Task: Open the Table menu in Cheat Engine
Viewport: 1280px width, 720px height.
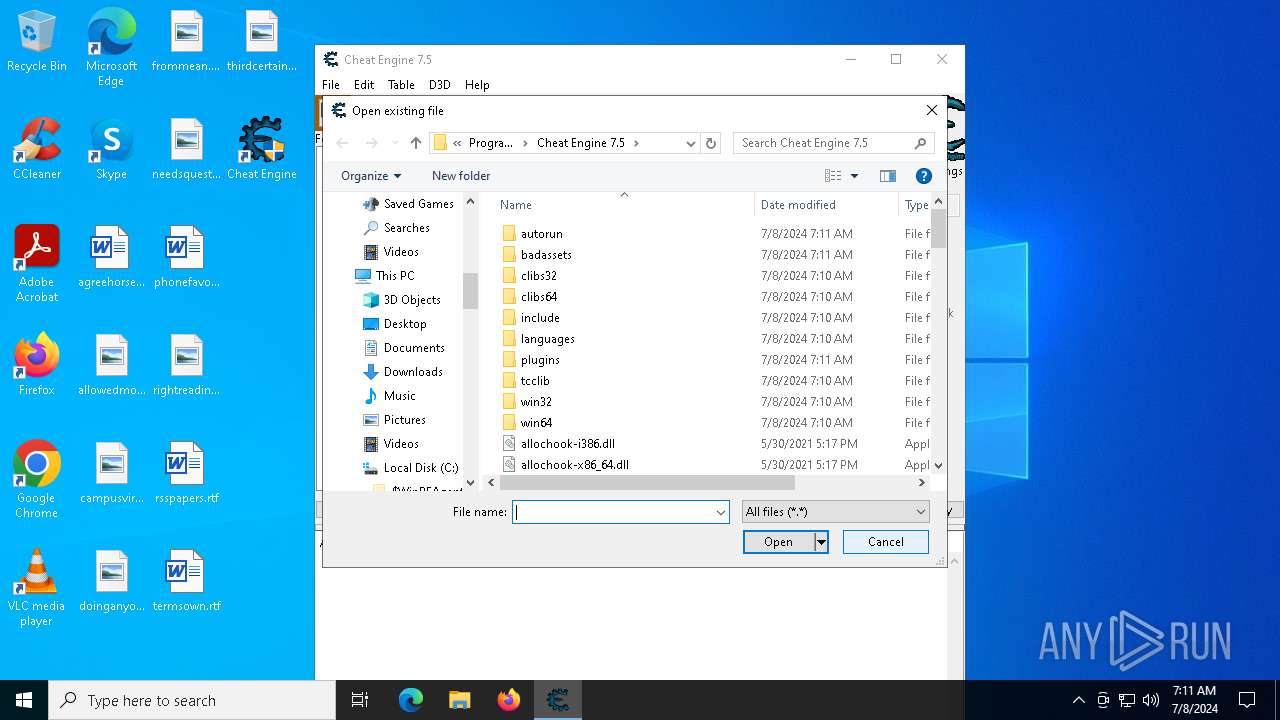Action: pyautogui.click(x=401, y=85)
